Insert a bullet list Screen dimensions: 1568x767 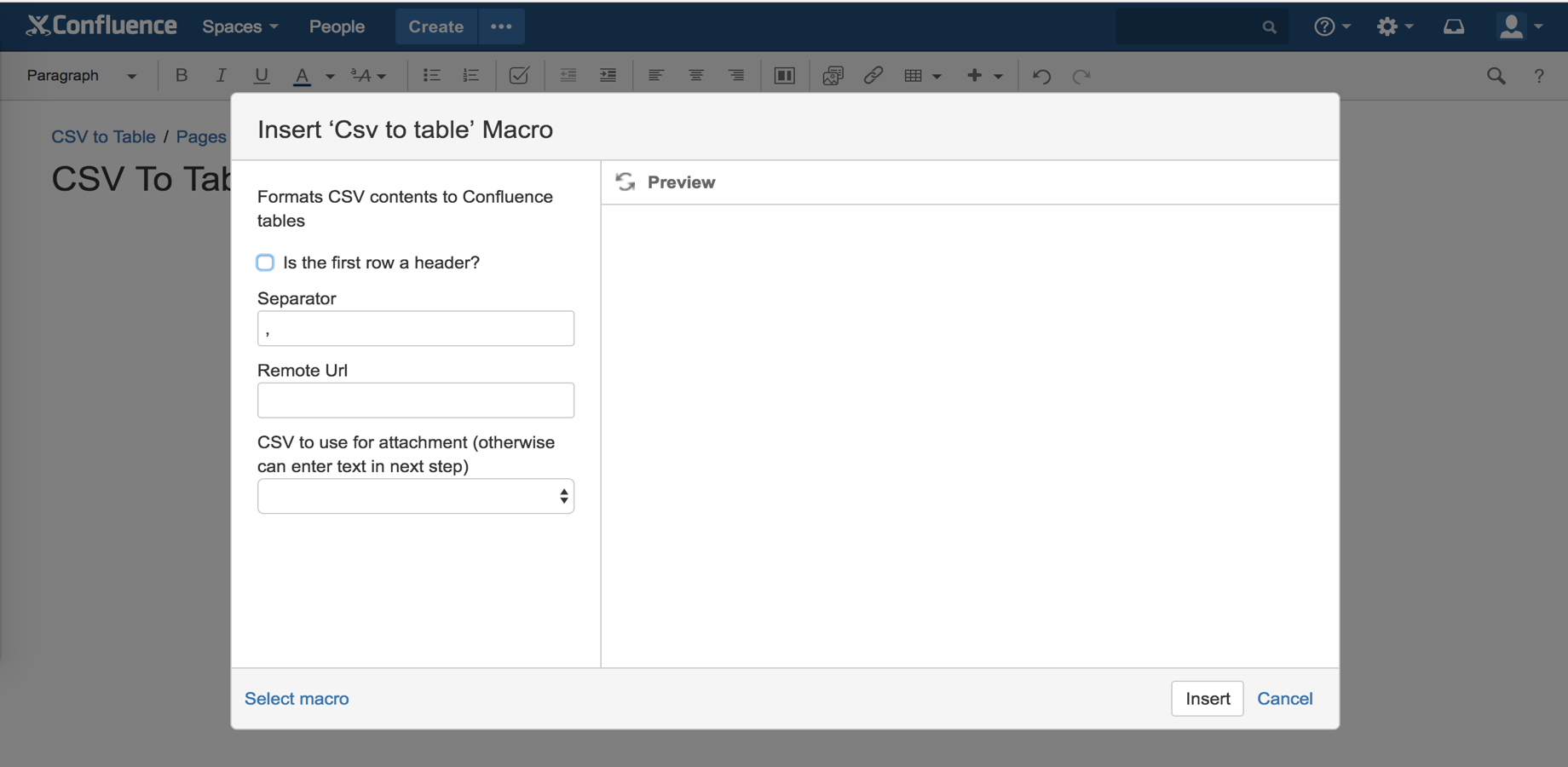click(431, 75)
